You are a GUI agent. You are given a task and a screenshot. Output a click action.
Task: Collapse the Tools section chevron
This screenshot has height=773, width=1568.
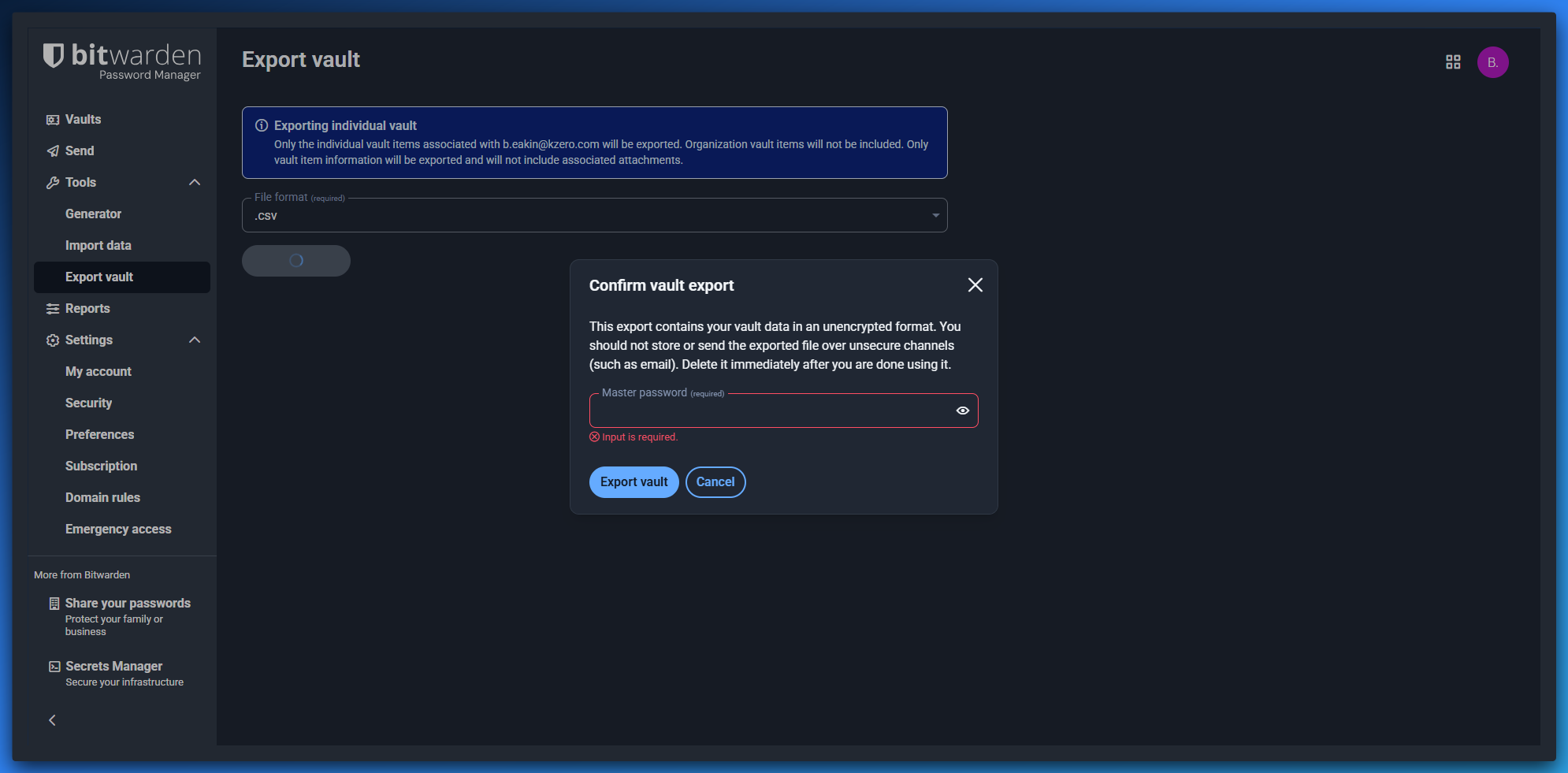(195, 183)
